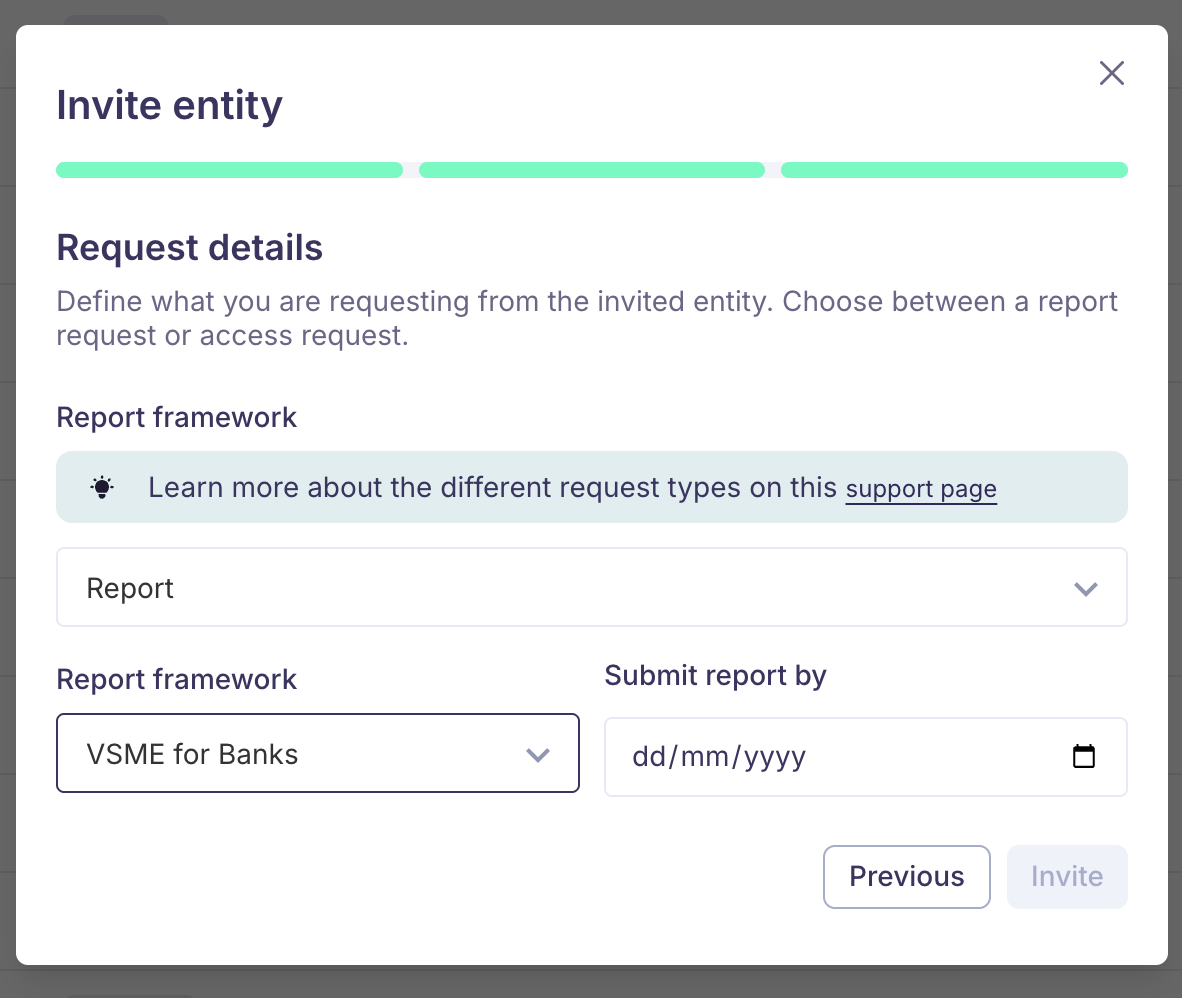Click the Report framework section label
Image resolution: width=1182 pixels, height=998 pixels.
click(176, 417)
